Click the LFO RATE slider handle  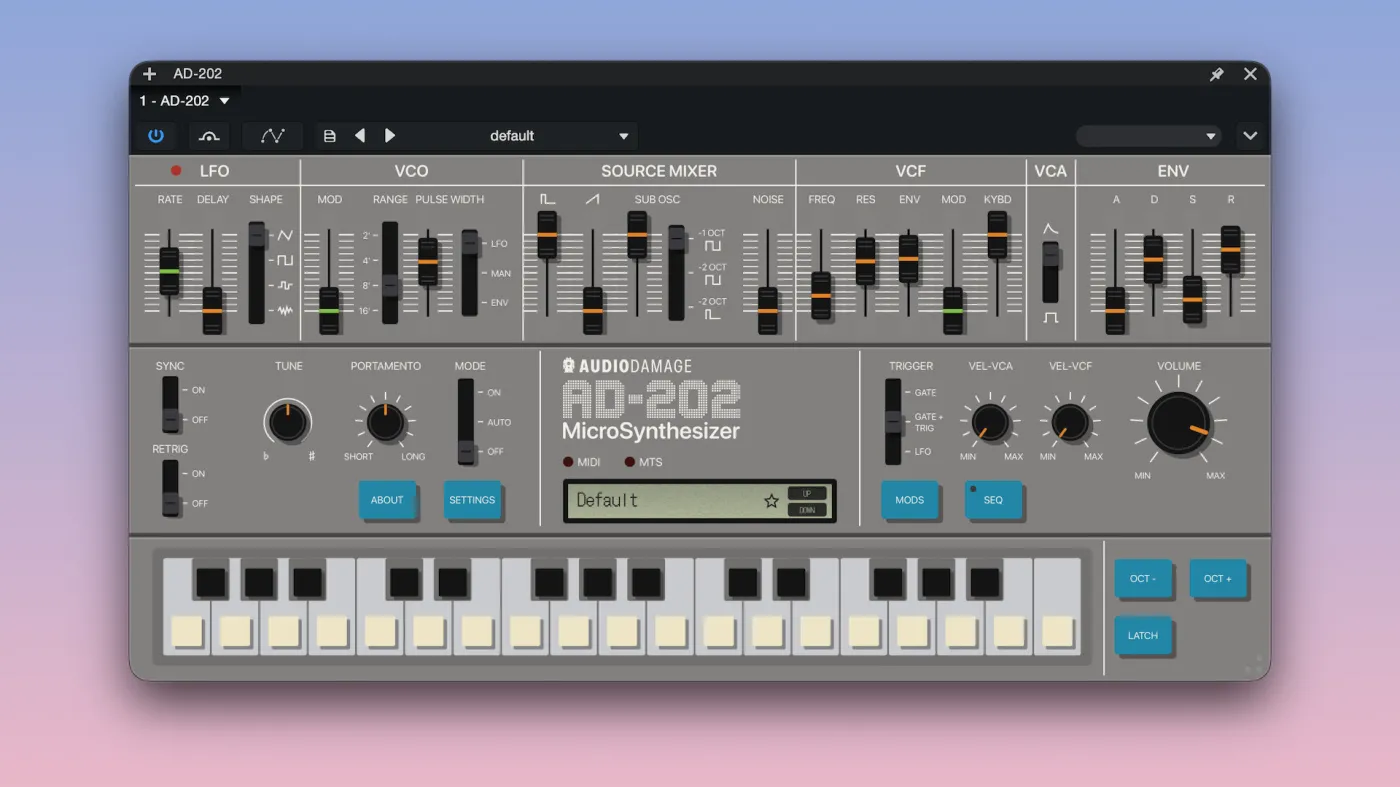(169, 271)
